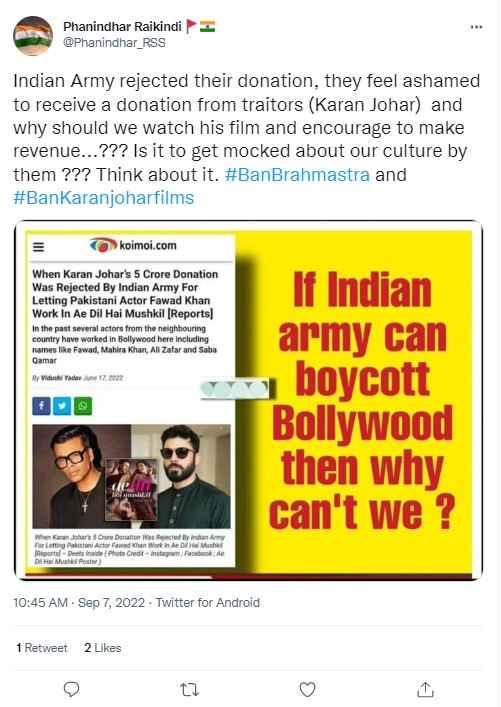
Task: Open the 10:45 AM Sep 7, 2022 timestamp
Action: (79, 602)
